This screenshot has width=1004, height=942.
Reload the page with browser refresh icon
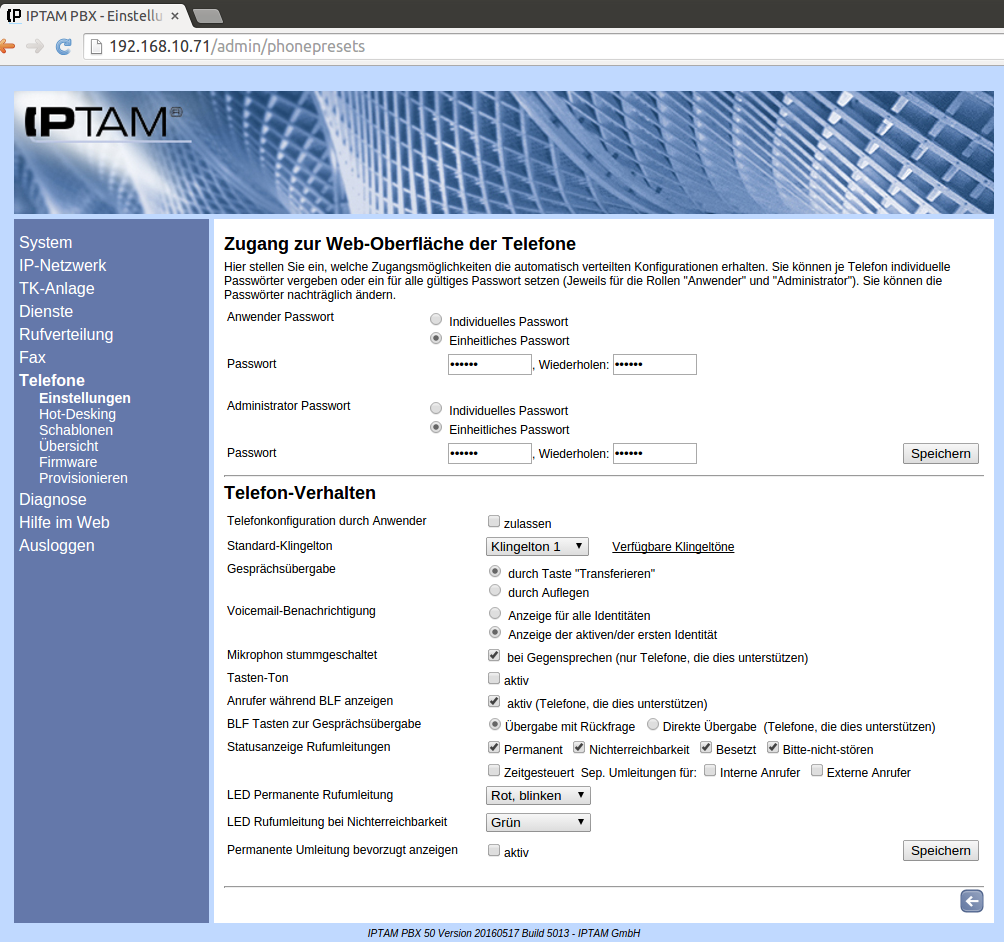[63, 46]
